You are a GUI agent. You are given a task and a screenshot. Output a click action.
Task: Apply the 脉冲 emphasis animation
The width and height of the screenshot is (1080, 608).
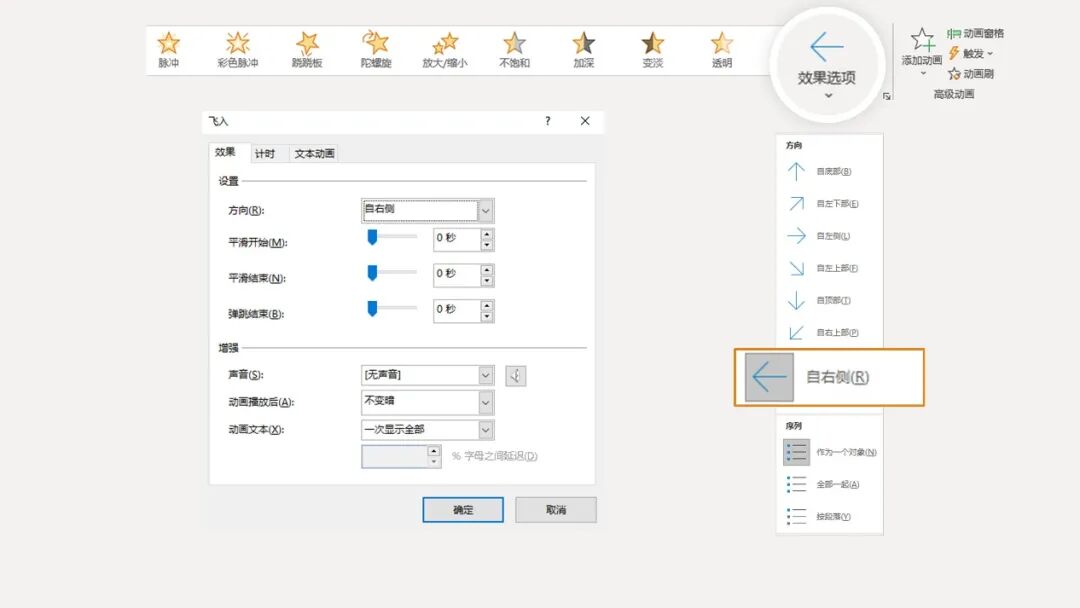tap(169, 50)
